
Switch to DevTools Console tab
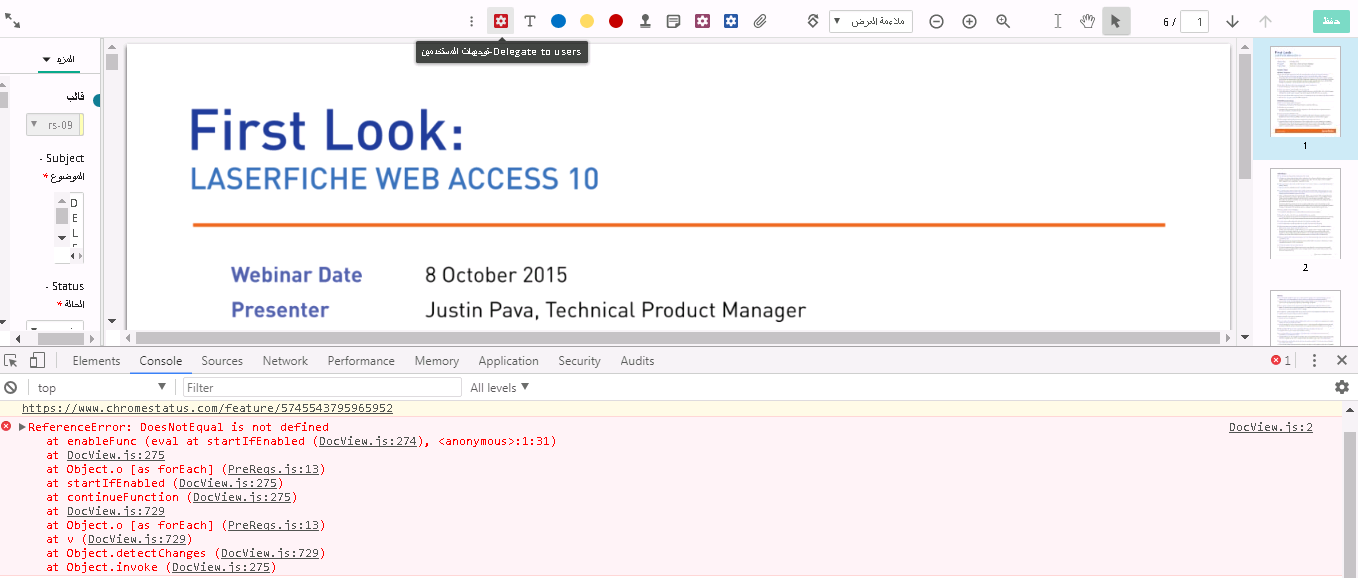point(161,361)
